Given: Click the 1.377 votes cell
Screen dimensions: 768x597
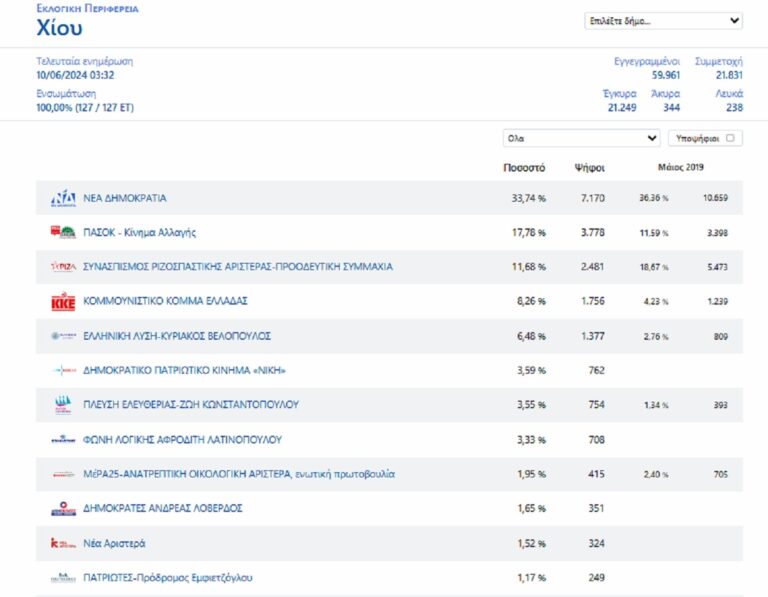Looking at the screenshot, I should pos(593,336).
